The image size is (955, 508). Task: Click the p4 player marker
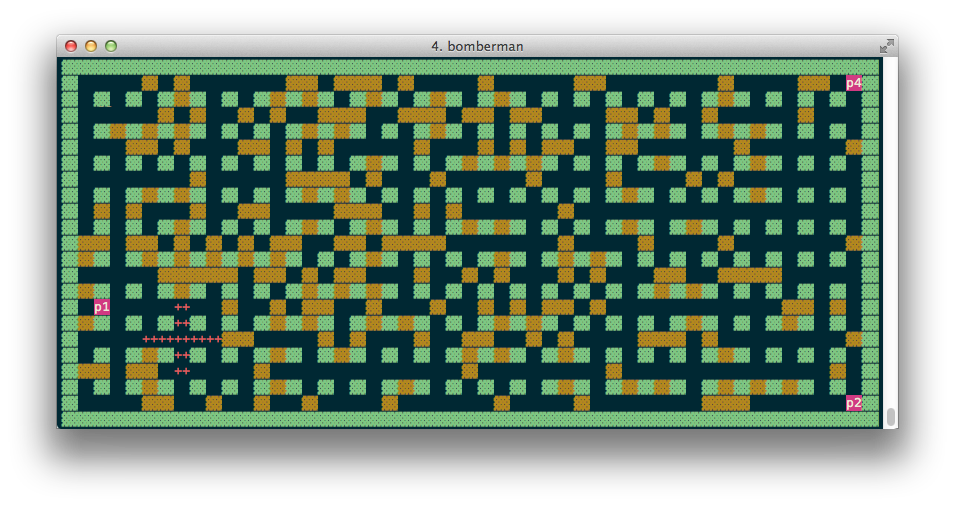click(x=854, y=83)
